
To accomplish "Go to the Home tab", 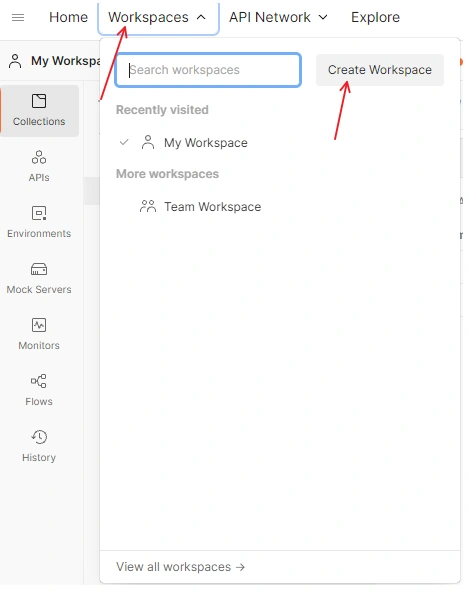I will point(68,17).
